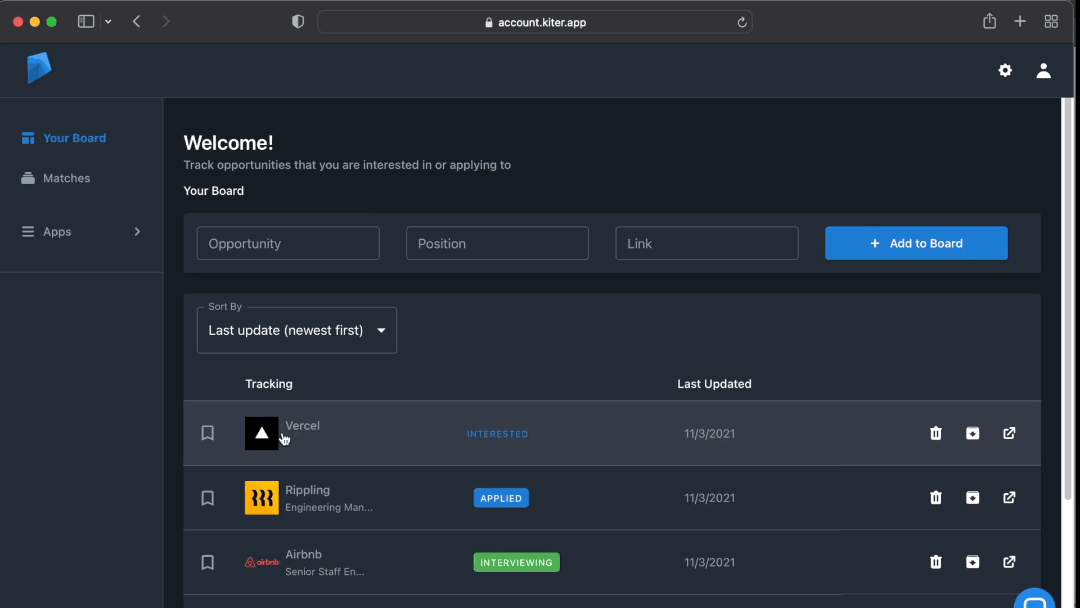This screenshot has height=608, width=1080.
Task: Delete the Rippling entry with trash icon
Action: [x=935, y=497]
